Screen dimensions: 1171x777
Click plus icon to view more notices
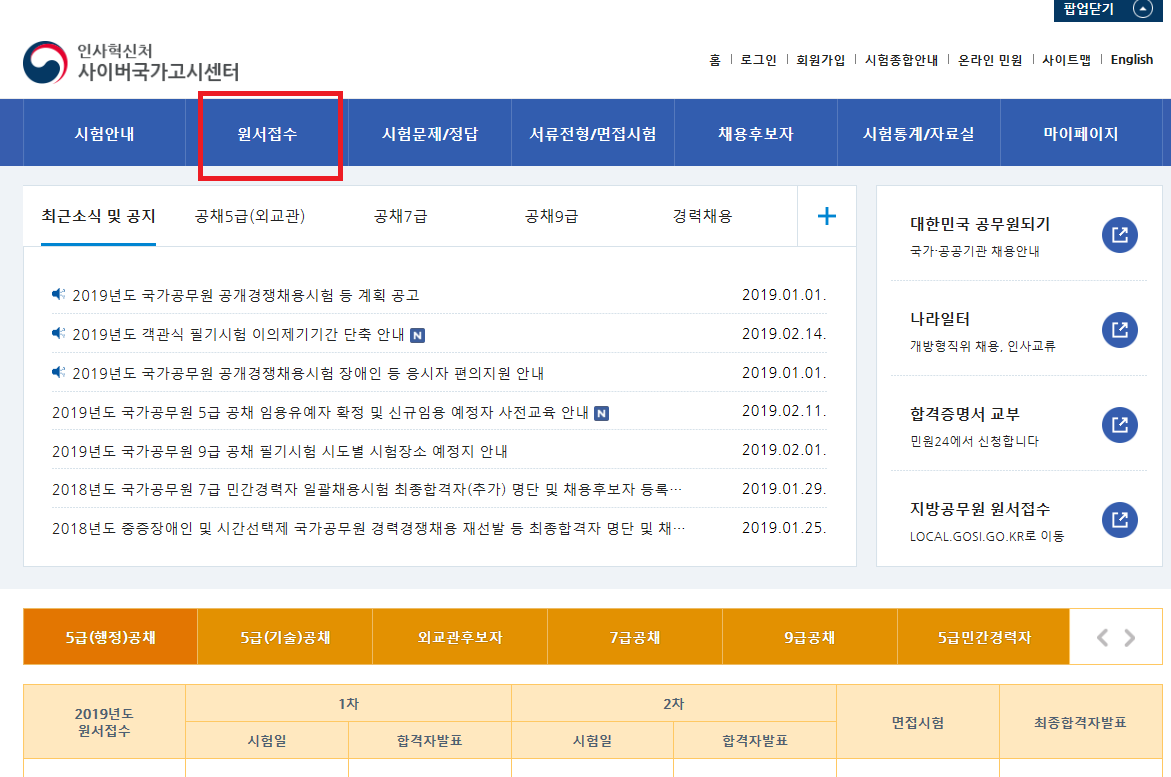(x=826, y=216)
